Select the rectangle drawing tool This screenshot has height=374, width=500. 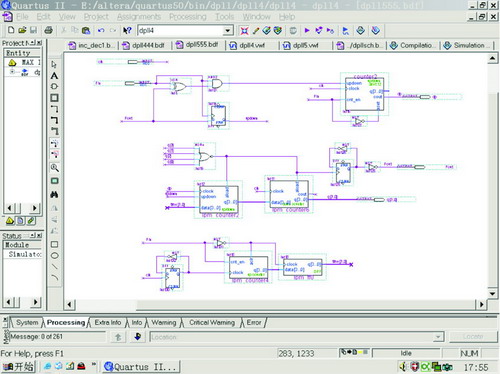pyautogui.click(x=55, y=244)
